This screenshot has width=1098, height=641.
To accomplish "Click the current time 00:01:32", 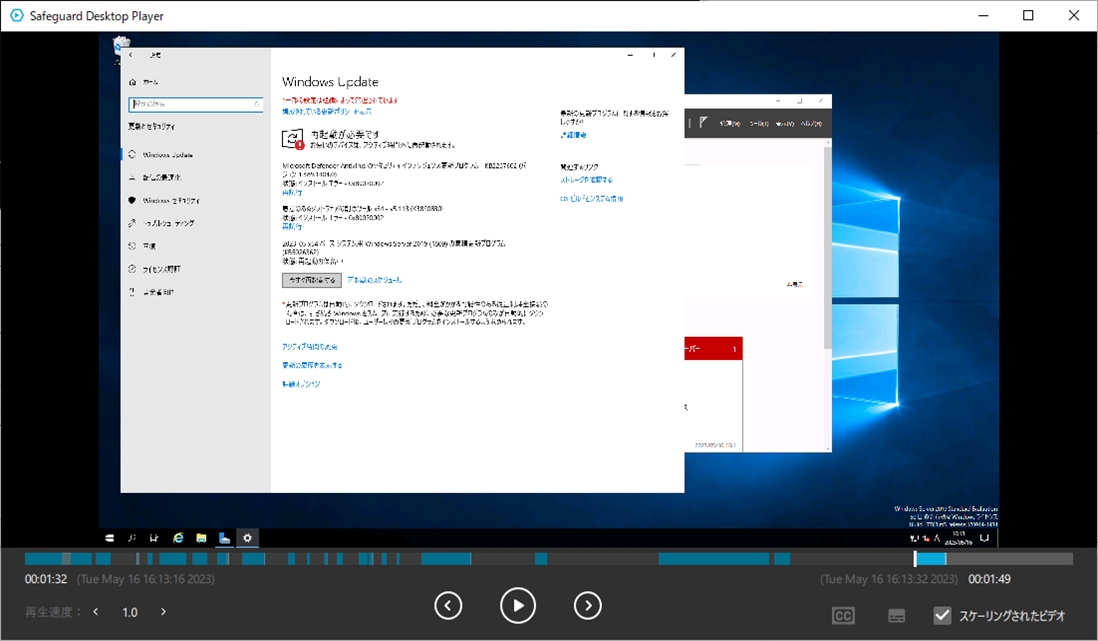I will pyautogui.click(x=46, y=579).
